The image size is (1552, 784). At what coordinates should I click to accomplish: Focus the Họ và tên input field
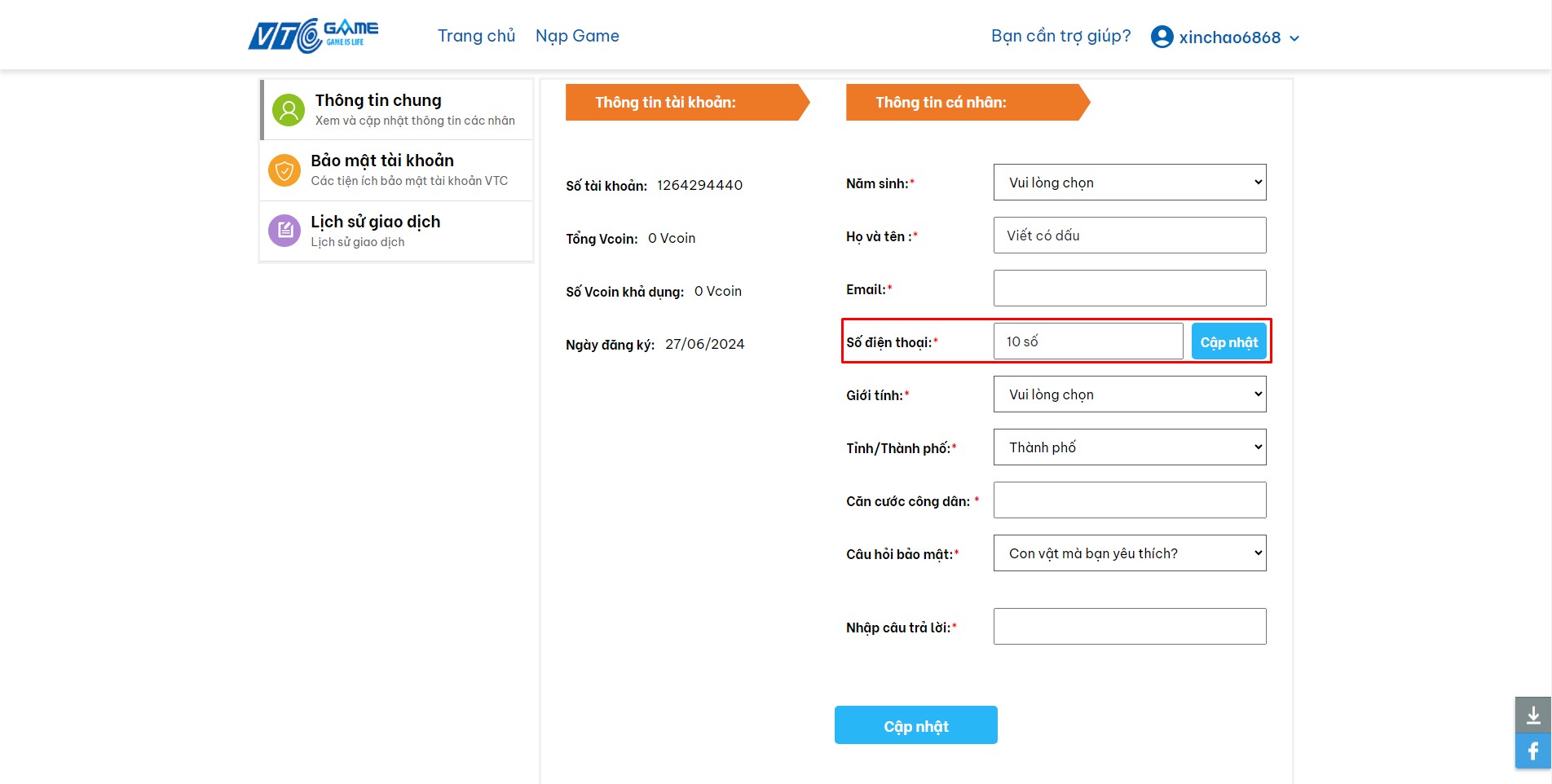pyautogui.click(x=1129, y=236)
